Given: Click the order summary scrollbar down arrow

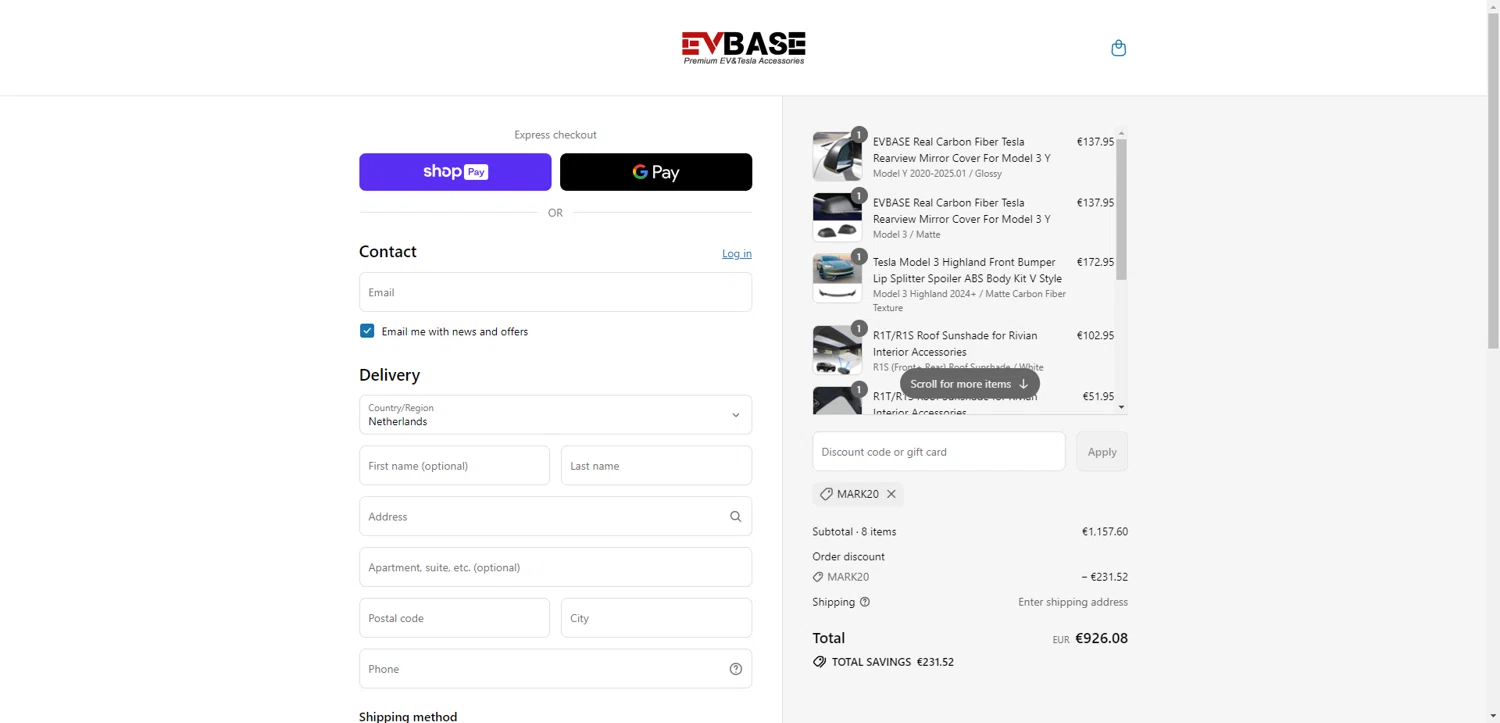Looking at the screenshot, I should (x=1121, y=407).
